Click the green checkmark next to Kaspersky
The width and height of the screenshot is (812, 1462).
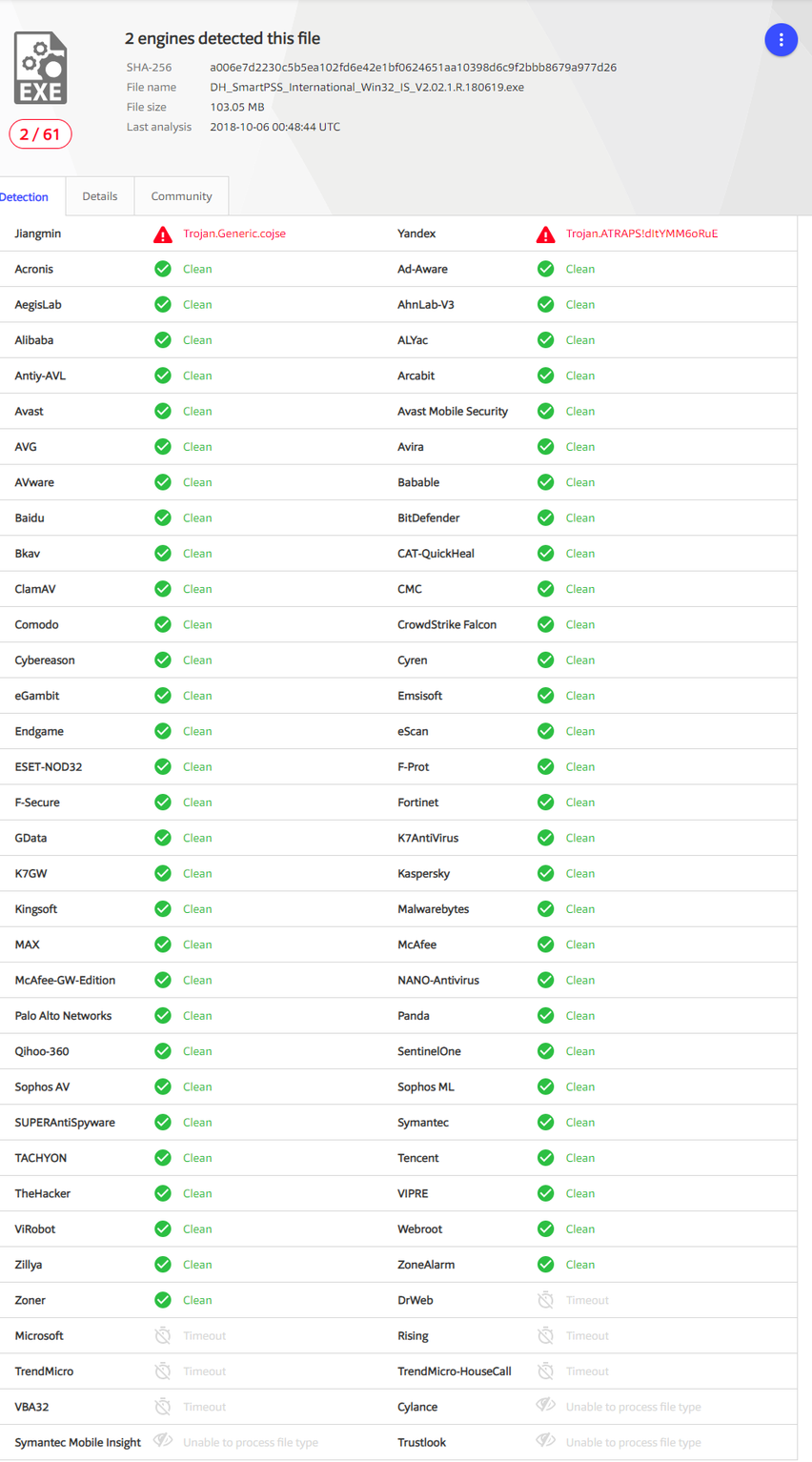pos(545,874)
